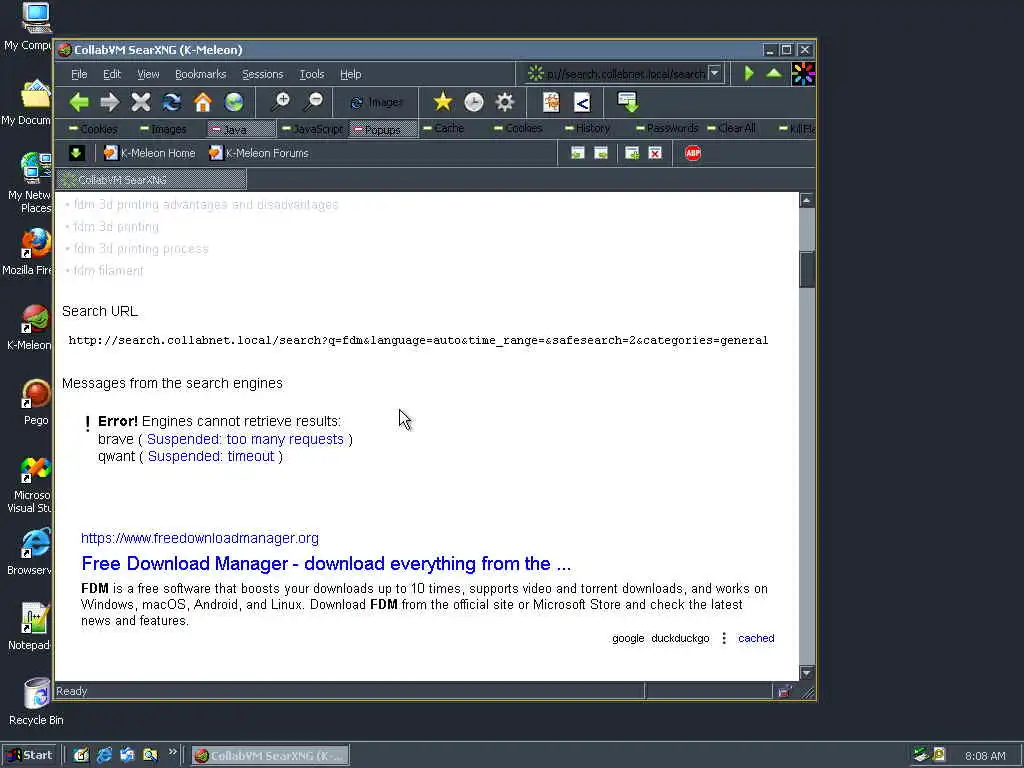Click the status bar icon at bottom right
Image resolution: width=1024 pixels, height=768 pixels.
pos(784,691)
